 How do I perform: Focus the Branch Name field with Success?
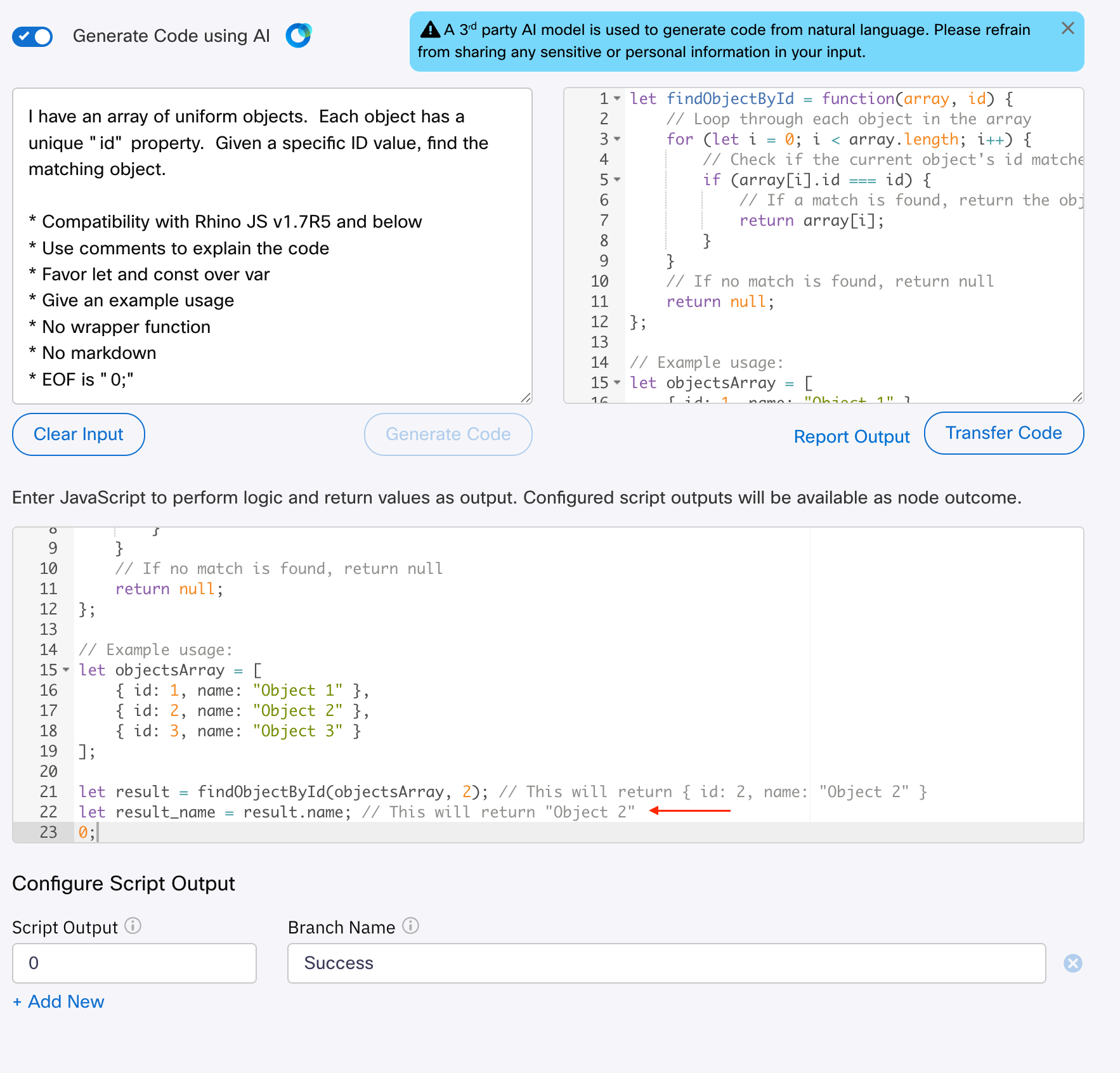click(666, 963)
